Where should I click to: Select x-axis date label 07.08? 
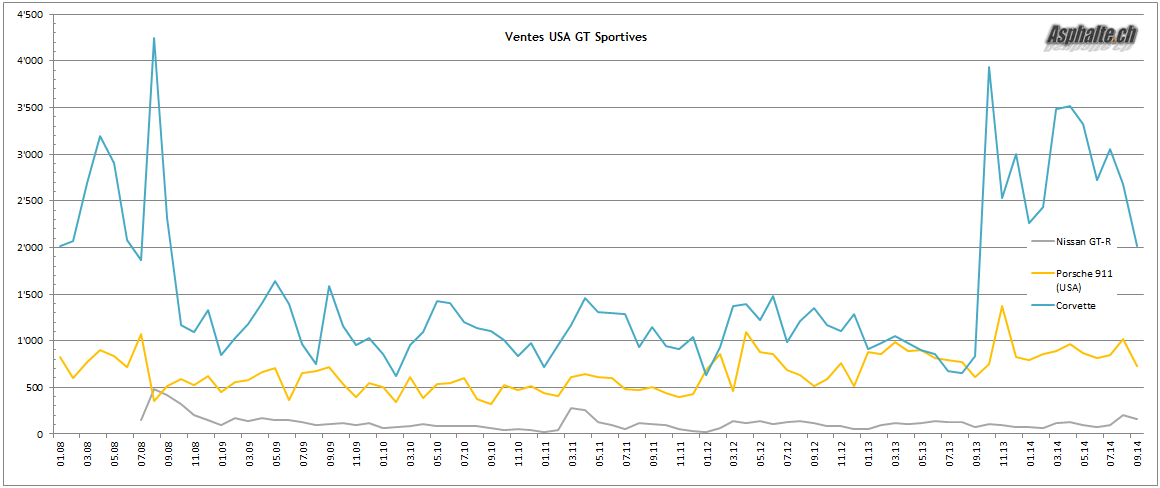(141, 453)
